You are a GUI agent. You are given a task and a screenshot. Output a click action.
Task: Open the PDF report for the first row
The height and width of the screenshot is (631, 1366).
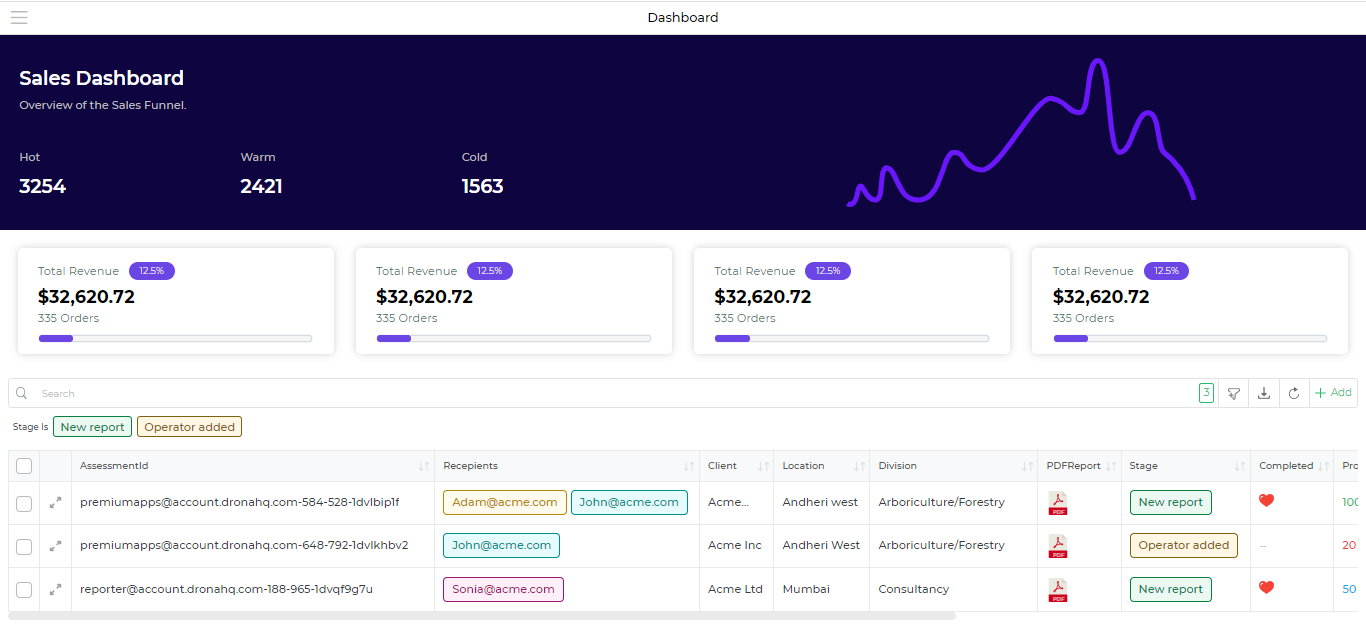coord(1058,502)
